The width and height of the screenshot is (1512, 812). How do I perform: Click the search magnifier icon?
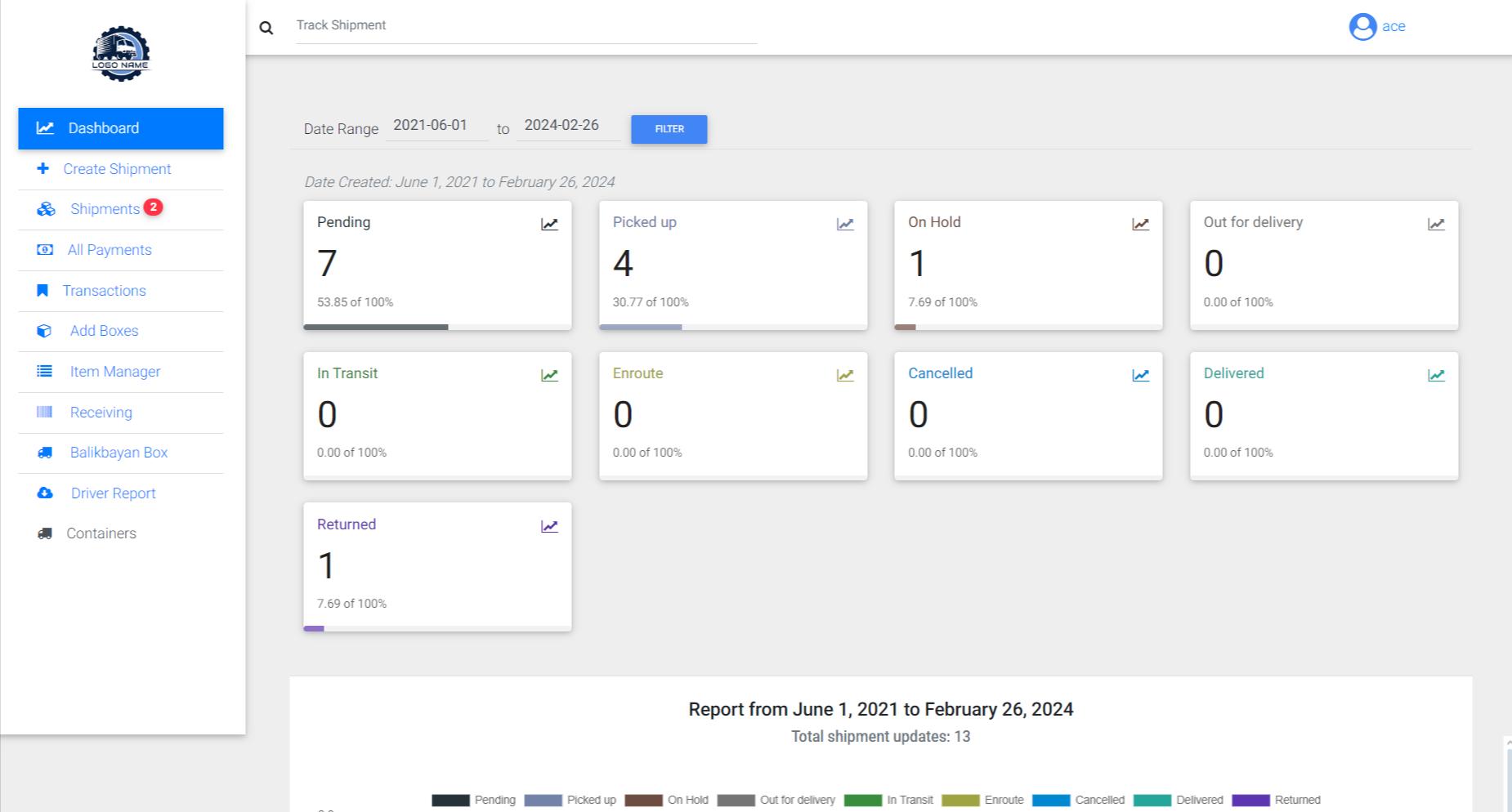[266, 28]
